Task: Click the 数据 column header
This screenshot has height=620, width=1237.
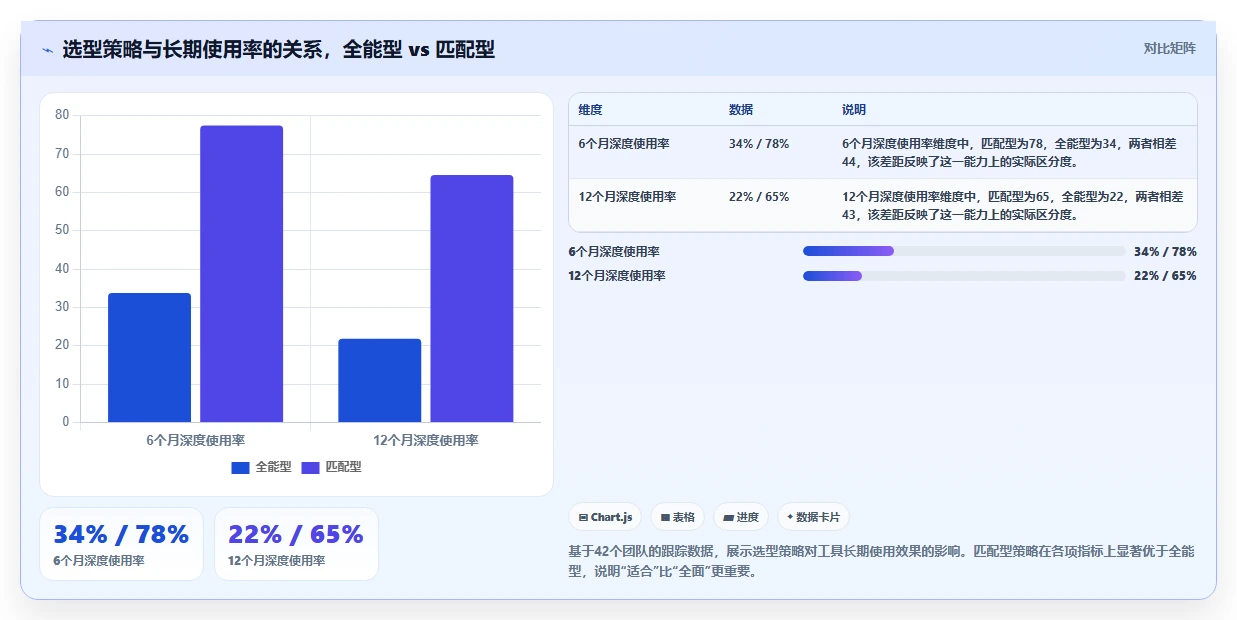Action: 741,110
